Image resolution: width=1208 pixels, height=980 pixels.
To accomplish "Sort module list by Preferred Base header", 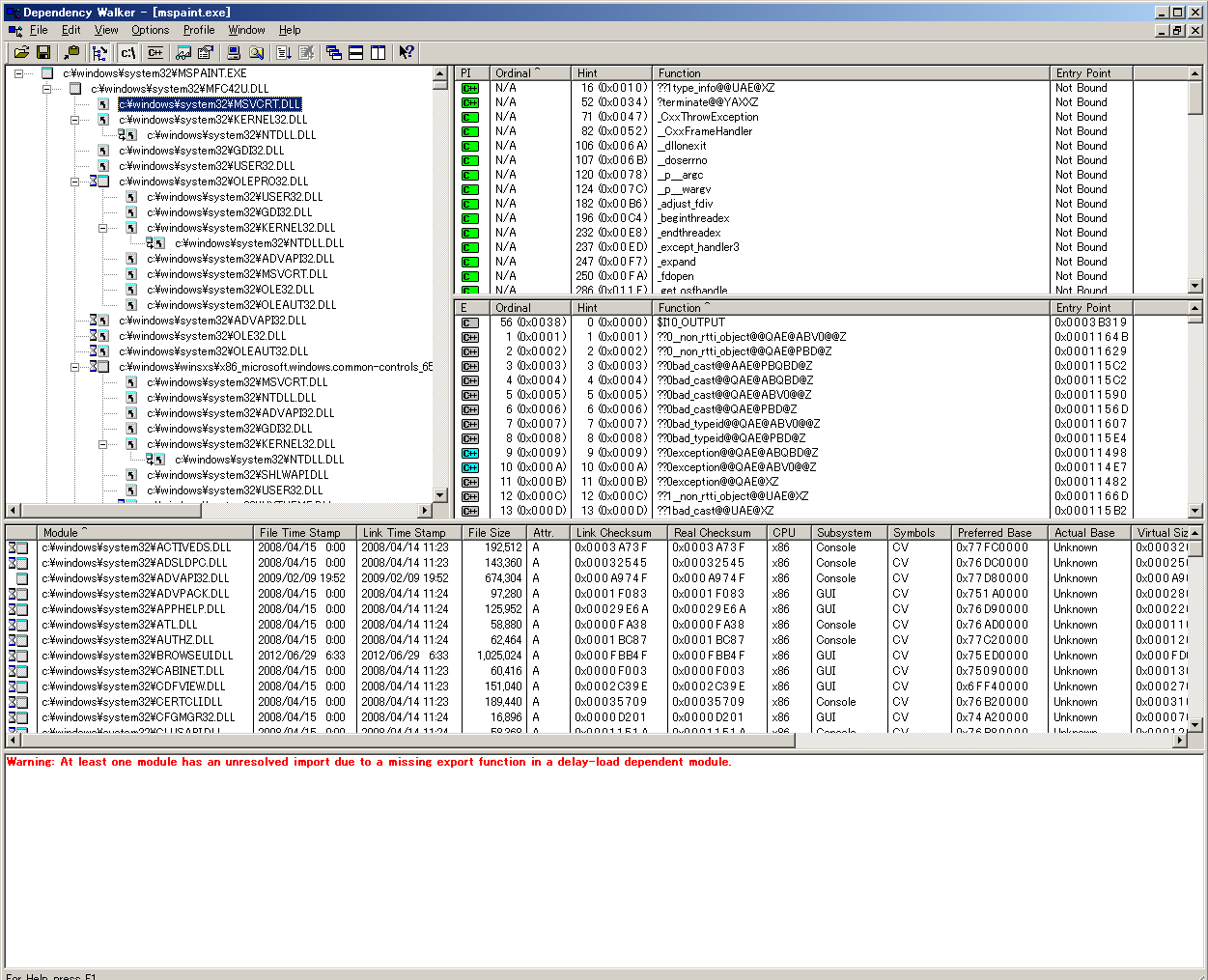I will 998,533.
